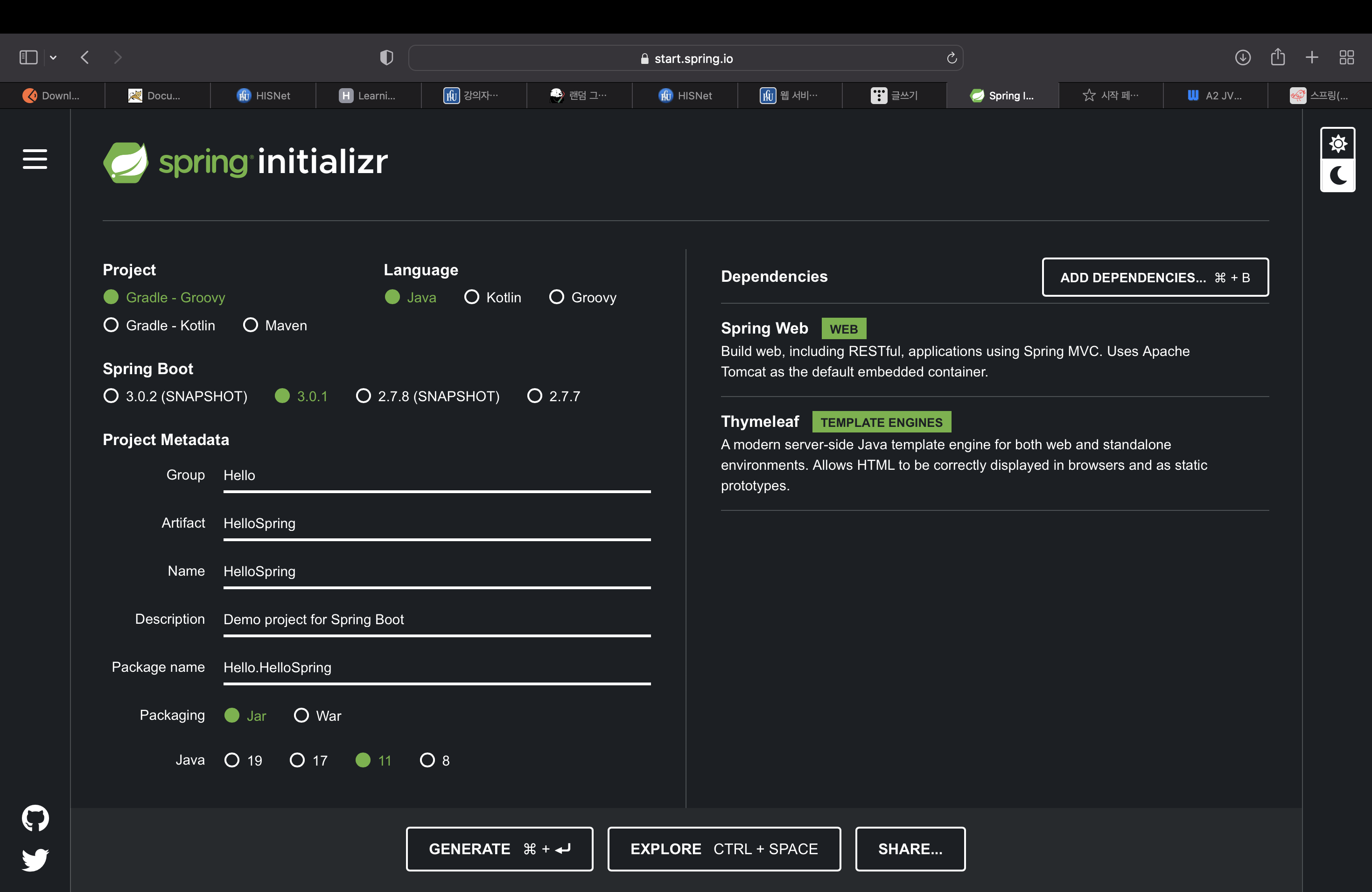The height and width of the screenshot is (892, 1372).
Task: Click the Artifact input field
Action: click(436, 523)
